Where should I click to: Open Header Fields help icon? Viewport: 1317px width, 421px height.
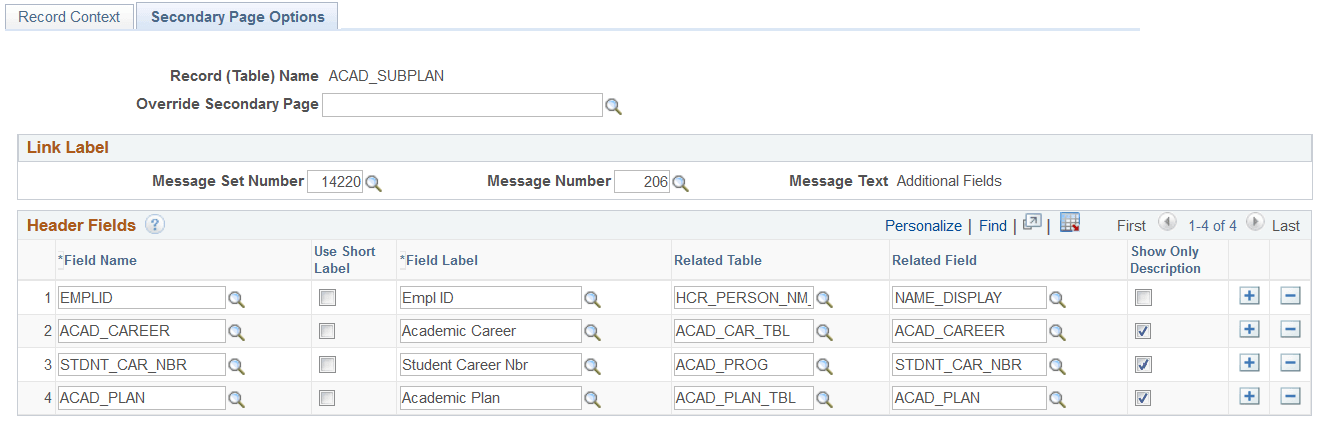coord(155,225)
